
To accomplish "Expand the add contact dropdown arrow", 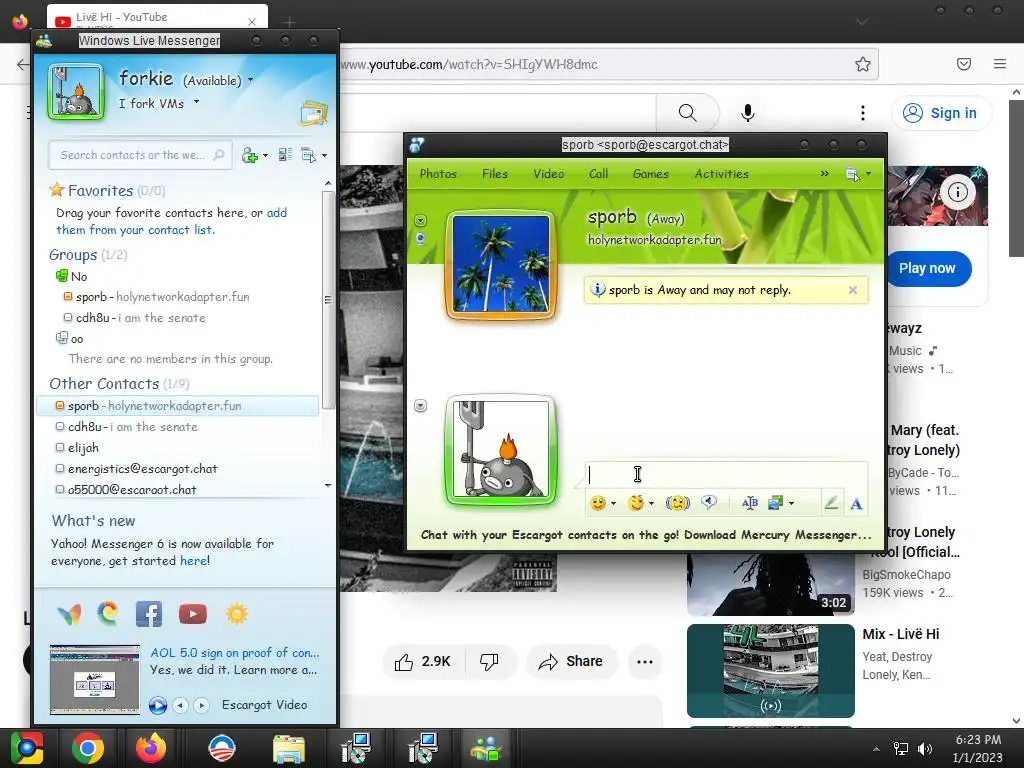I will pos(264,155).
